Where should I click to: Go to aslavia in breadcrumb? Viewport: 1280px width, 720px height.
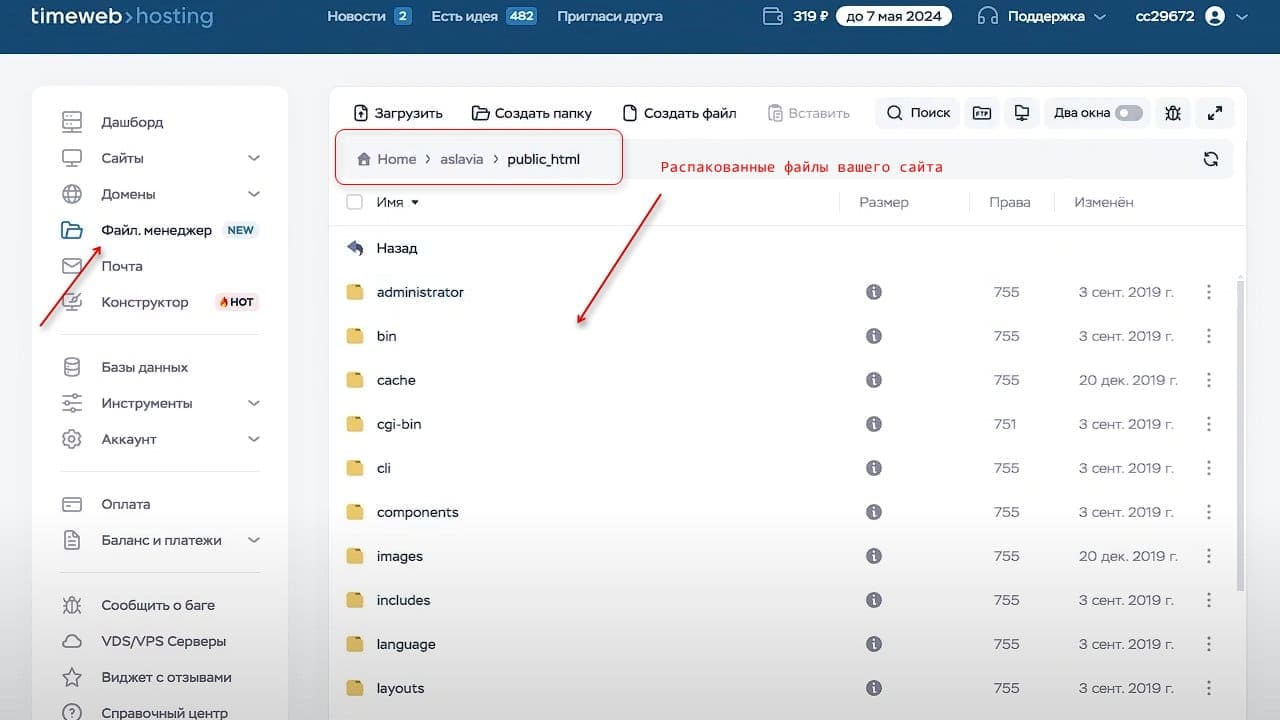pyautogui.click(x=462, y=159)
